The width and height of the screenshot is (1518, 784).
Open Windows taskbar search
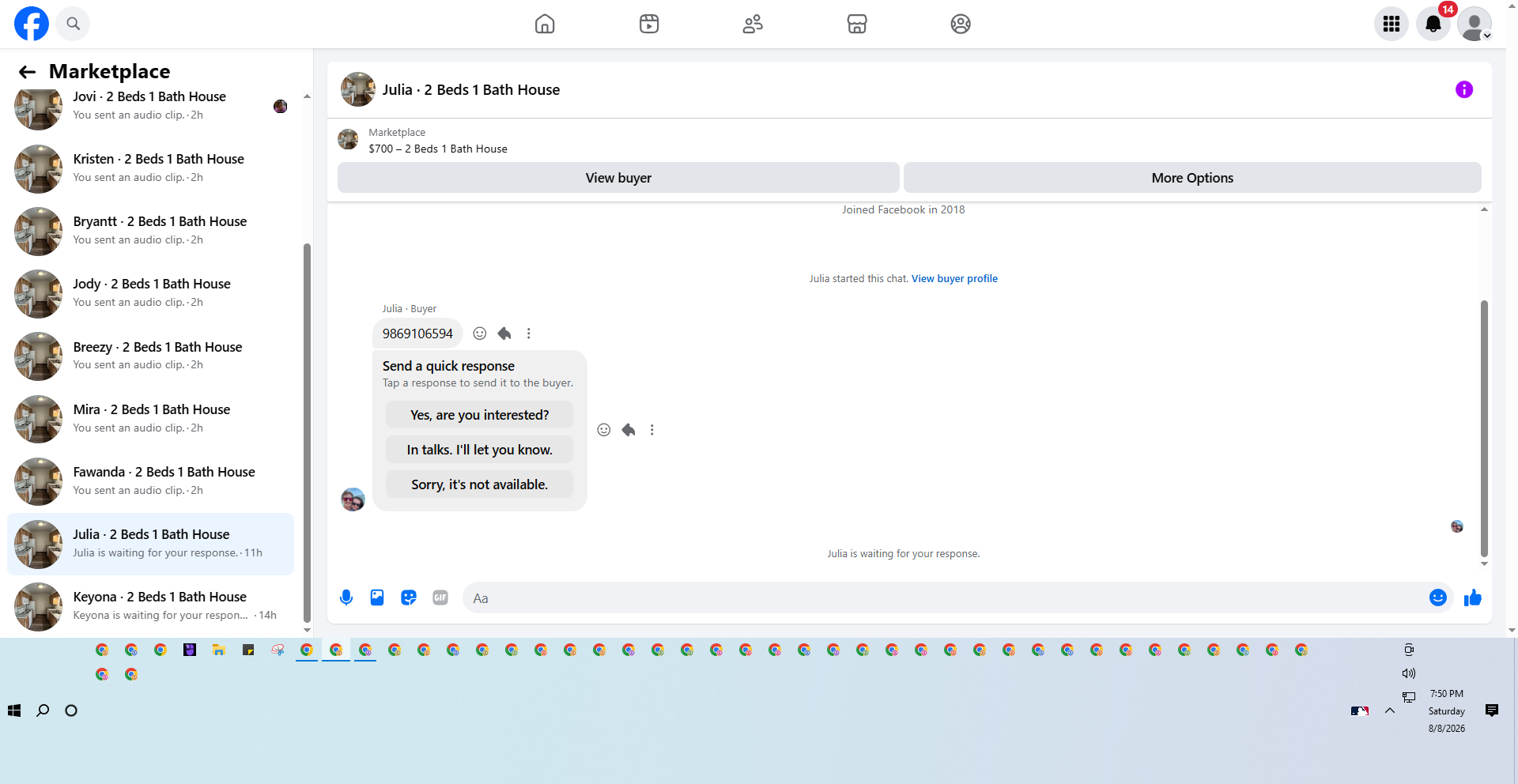tap(43, 710)
